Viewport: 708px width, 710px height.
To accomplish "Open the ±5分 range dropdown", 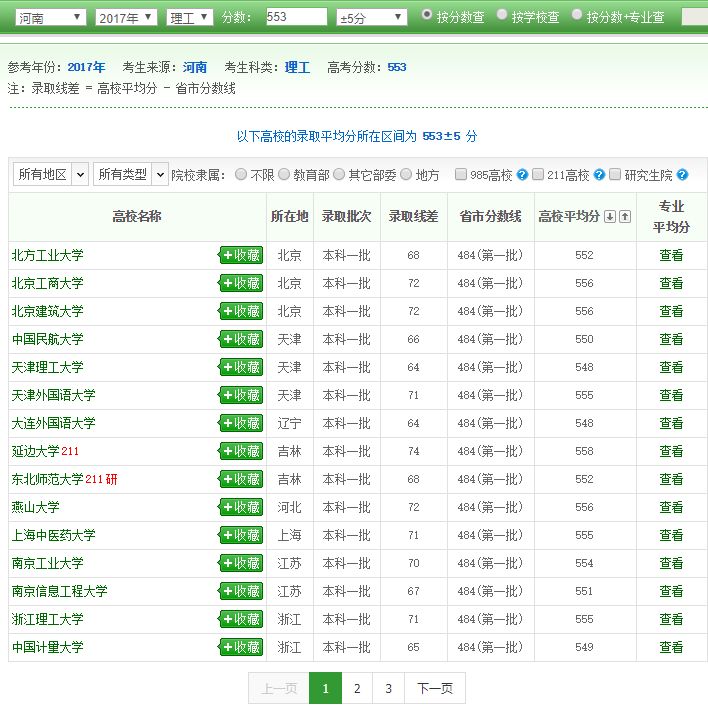I will [x=372, y=18].
